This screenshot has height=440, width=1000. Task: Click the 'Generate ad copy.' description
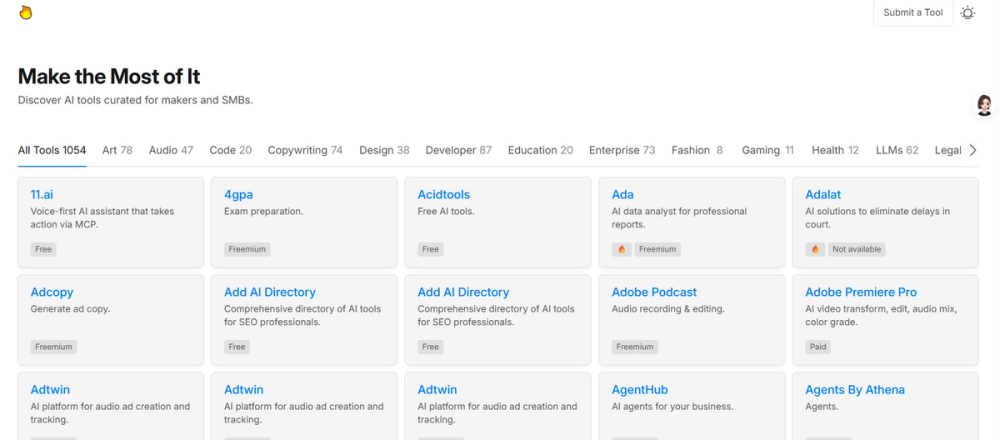click(70, 309)
